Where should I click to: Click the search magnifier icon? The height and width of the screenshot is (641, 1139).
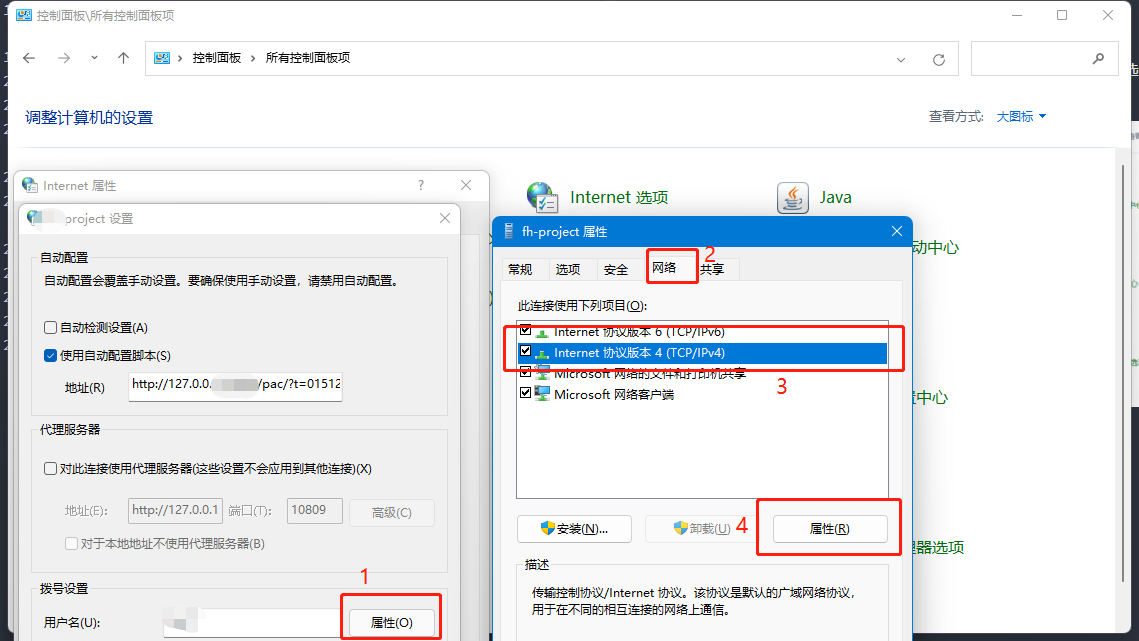coord(1099,58)
